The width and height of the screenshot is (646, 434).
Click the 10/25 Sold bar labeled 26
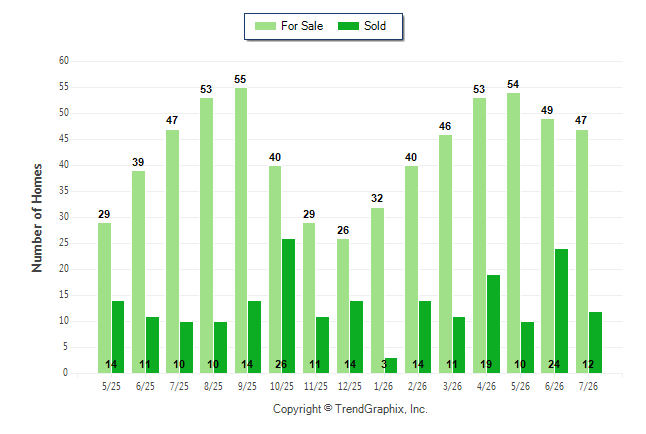point(288,306)
